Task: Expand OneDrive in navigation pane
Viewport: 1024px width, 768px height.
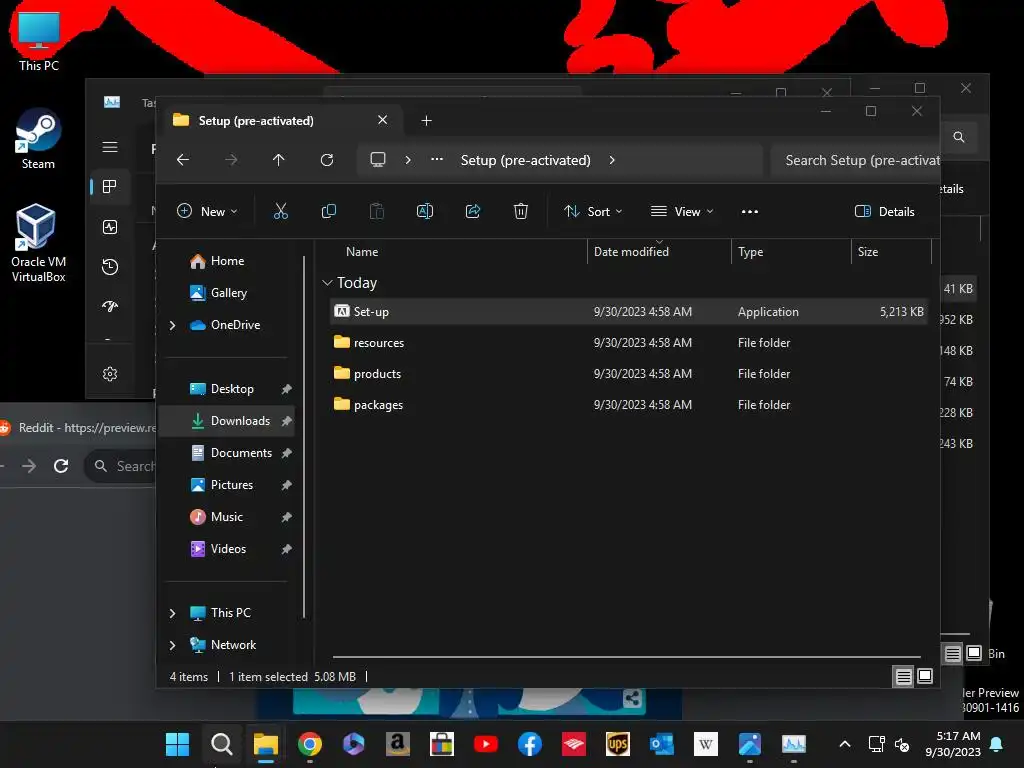Action: click(172, 325)
